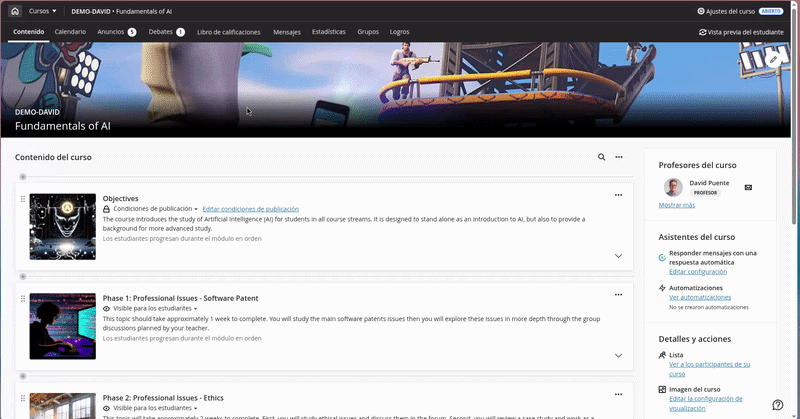800x419 pixels.
Task: Open Phase 1: Professional Issues - Software Patent
Action: 181,298
